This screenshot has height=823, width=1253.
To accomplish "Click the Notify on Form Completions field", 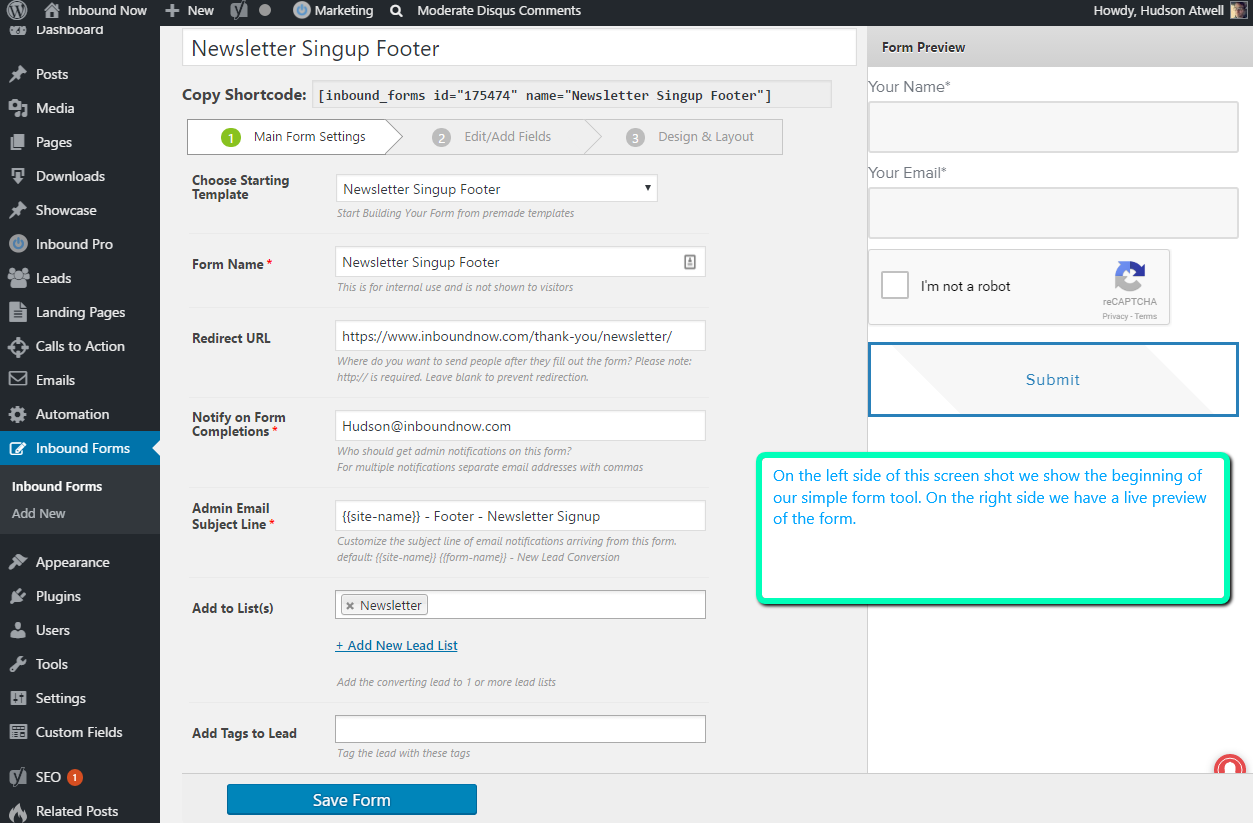I will (520, 426).
